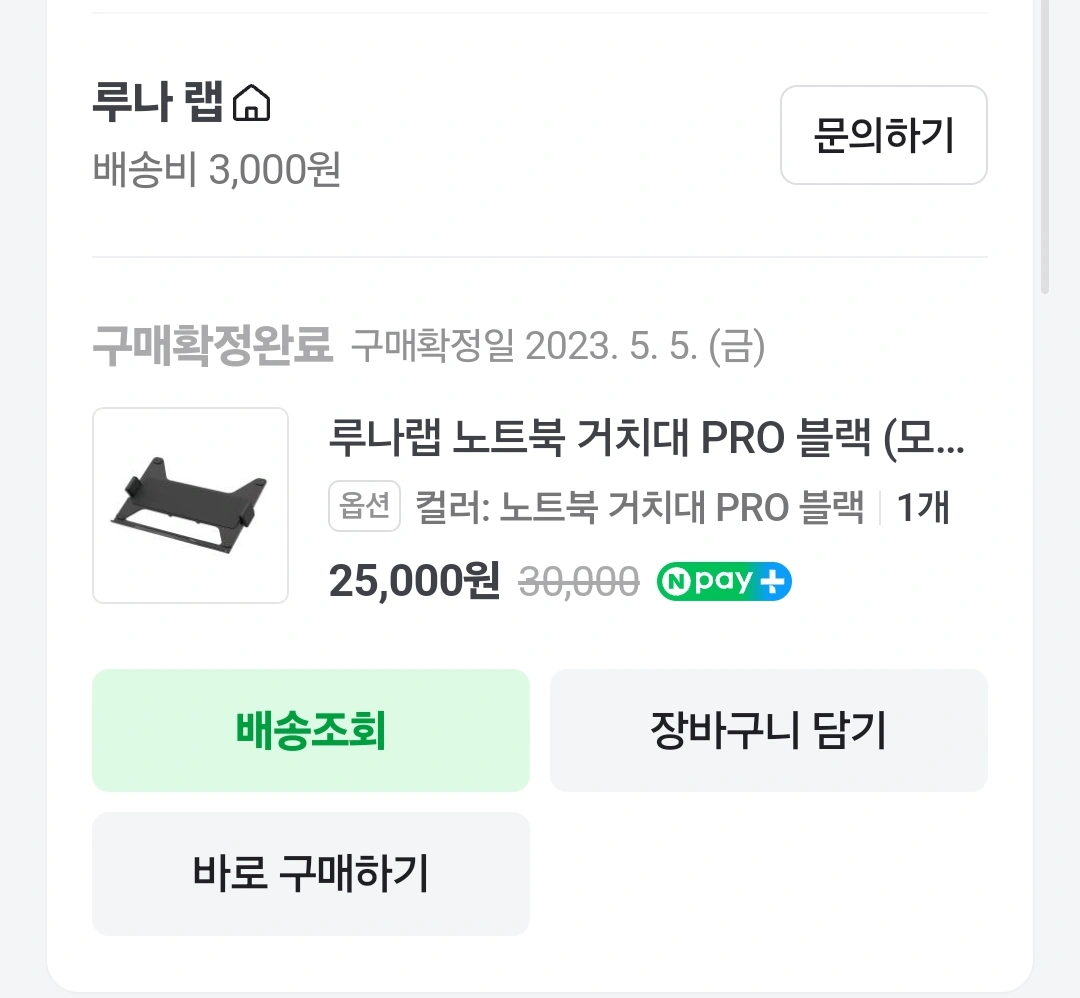Click the page's vertical scrollbar thumb
The width and height of the screenshot is (1080, 998).
(x=1045, y=147)
